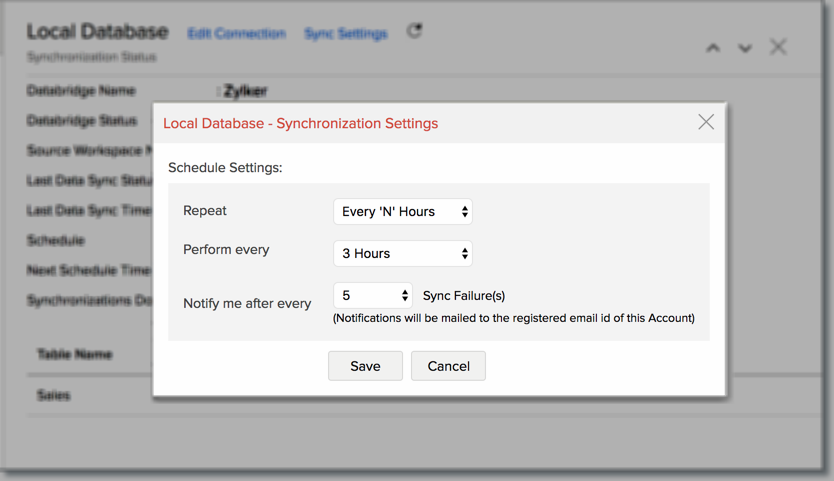The height and width of the screenshot is (481, 834).
Task: Open the sync failure count dropdown
Action: (372, 295)
